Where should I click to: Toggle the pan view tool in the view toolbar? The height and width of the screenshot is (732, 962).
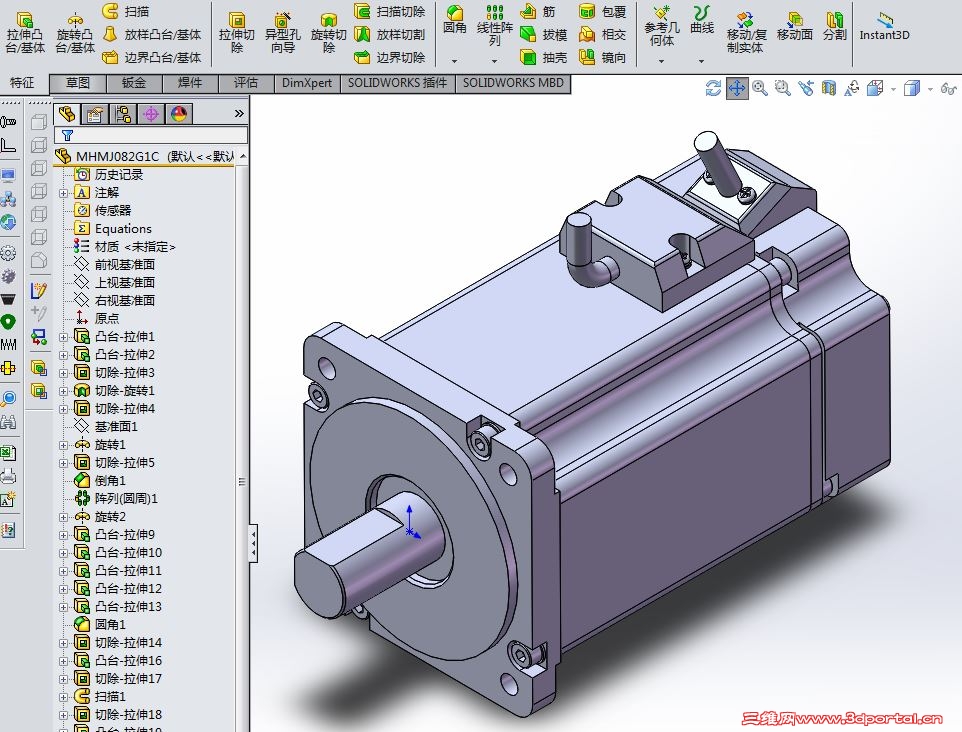pyautogui.click(x=737, y=89)
